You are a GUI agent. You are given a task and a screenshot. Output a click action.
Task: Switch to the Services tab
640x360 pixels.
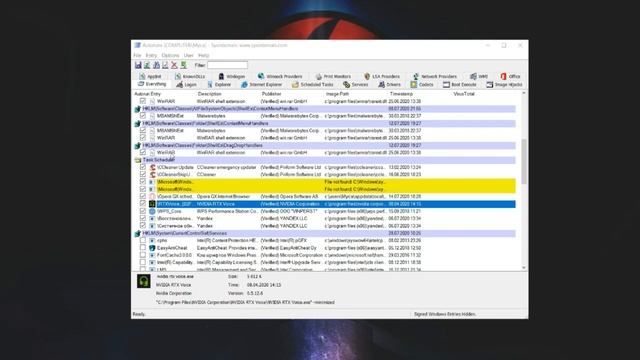click(x=356, y=84)
